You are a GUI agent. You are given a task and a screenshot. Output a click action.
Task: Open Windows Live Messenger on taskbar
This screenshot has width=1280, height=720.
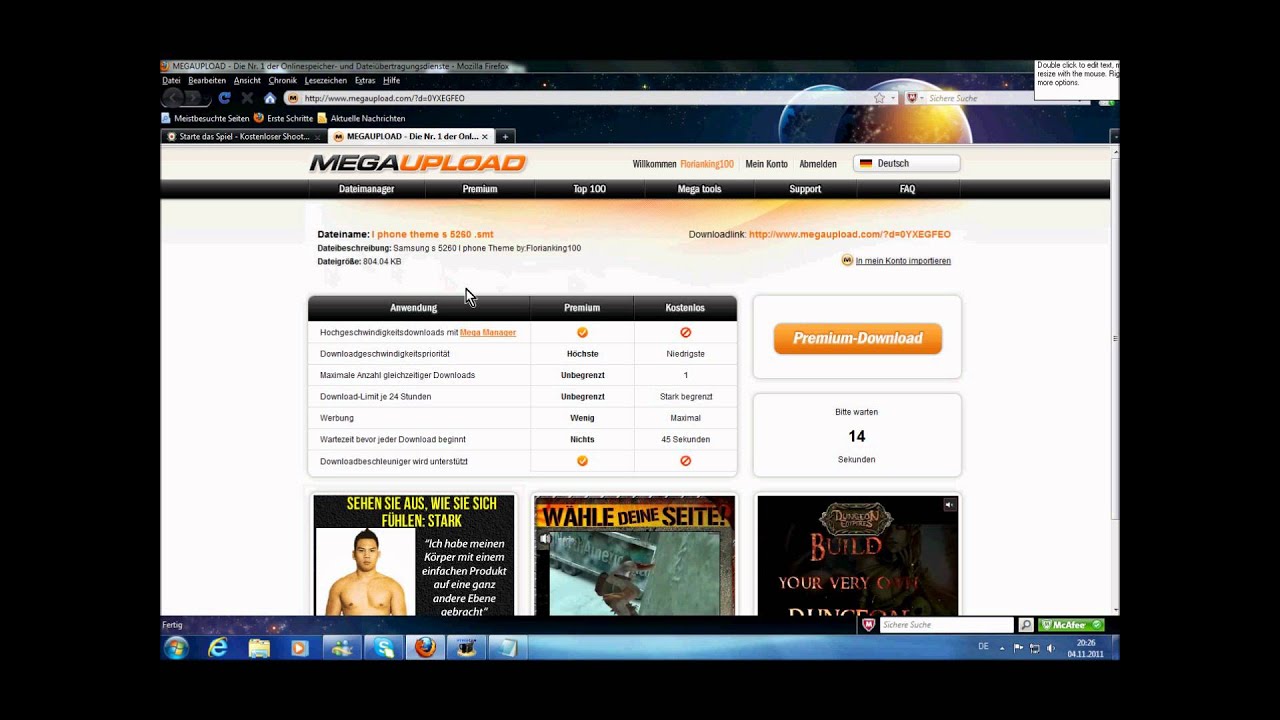(342, 648)
